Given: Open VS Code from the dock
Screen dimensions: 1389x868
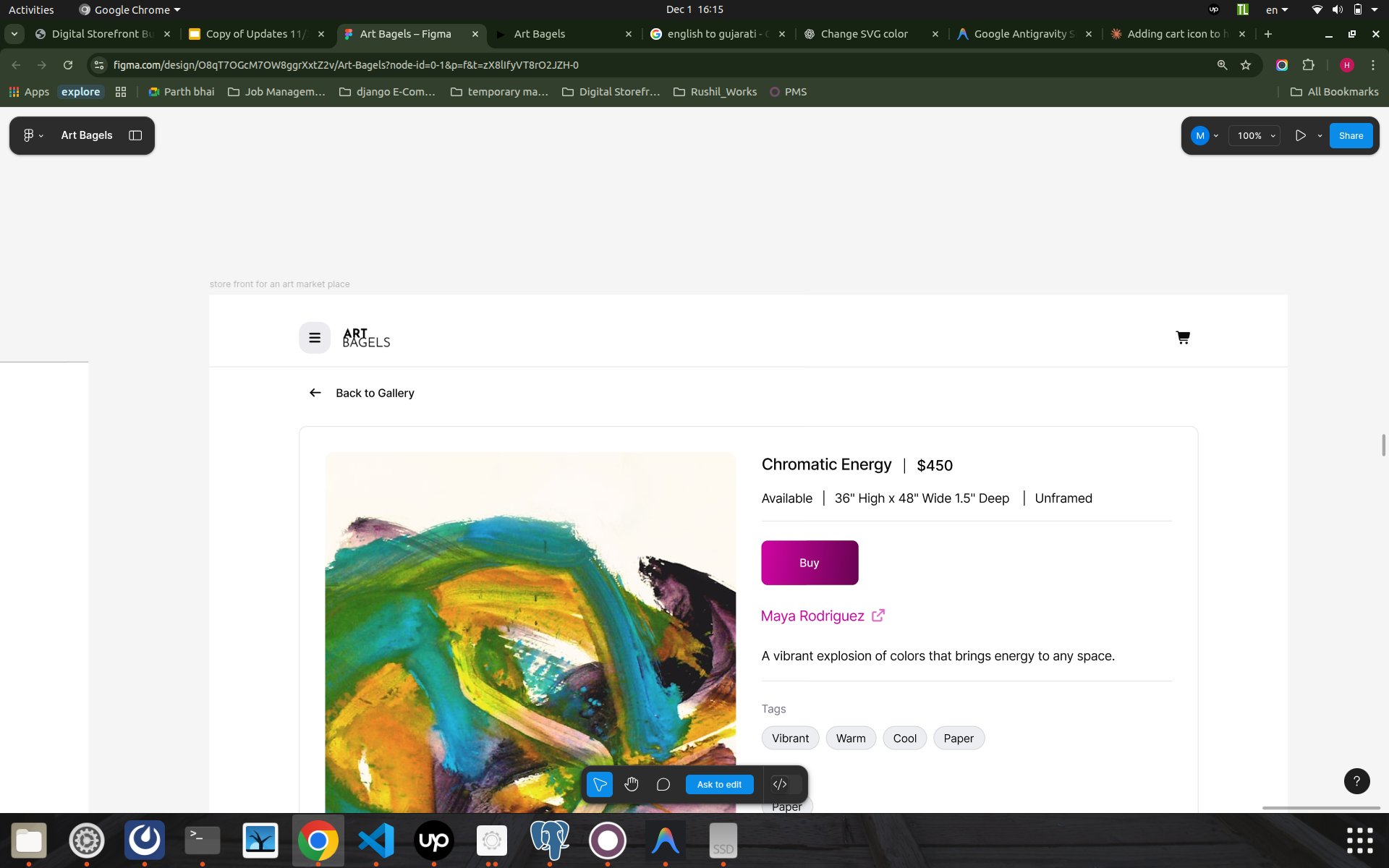Looking at the screenshot, I should (x=376, y=841).
